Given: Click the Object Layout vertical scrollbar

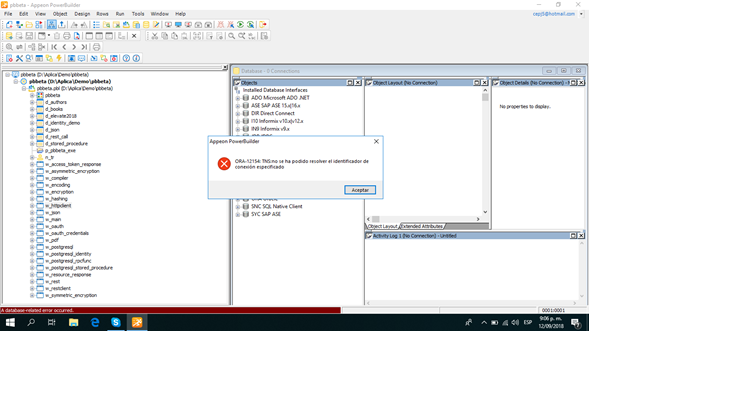Looking at the screenshot, I should 486,150.
